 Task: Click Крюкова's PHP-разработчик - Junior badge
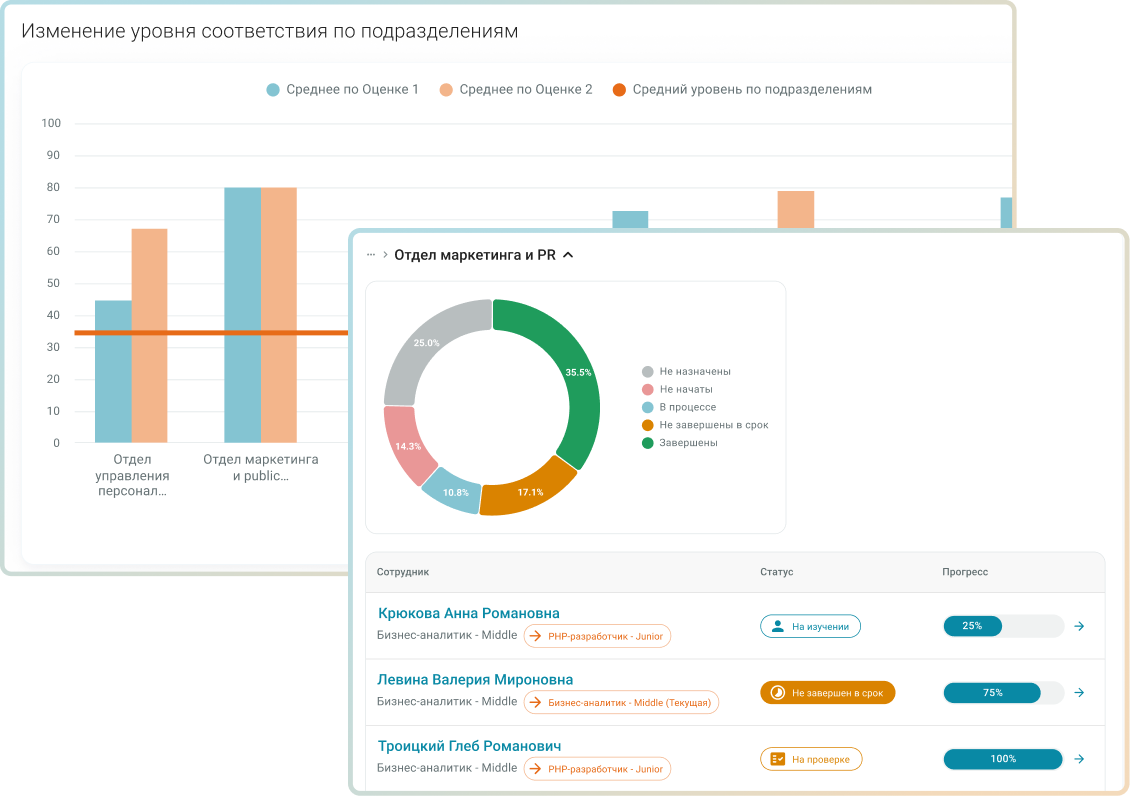[x=597, y=636]
